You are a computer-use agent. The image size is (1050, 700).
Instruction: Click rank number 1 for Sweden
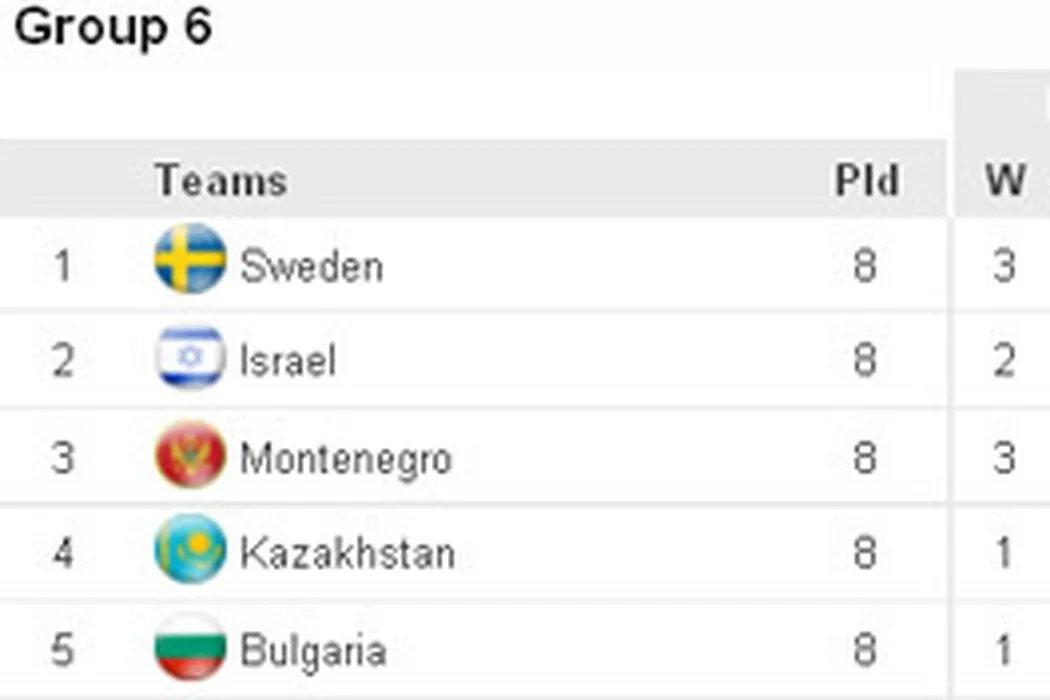(63, 267)
